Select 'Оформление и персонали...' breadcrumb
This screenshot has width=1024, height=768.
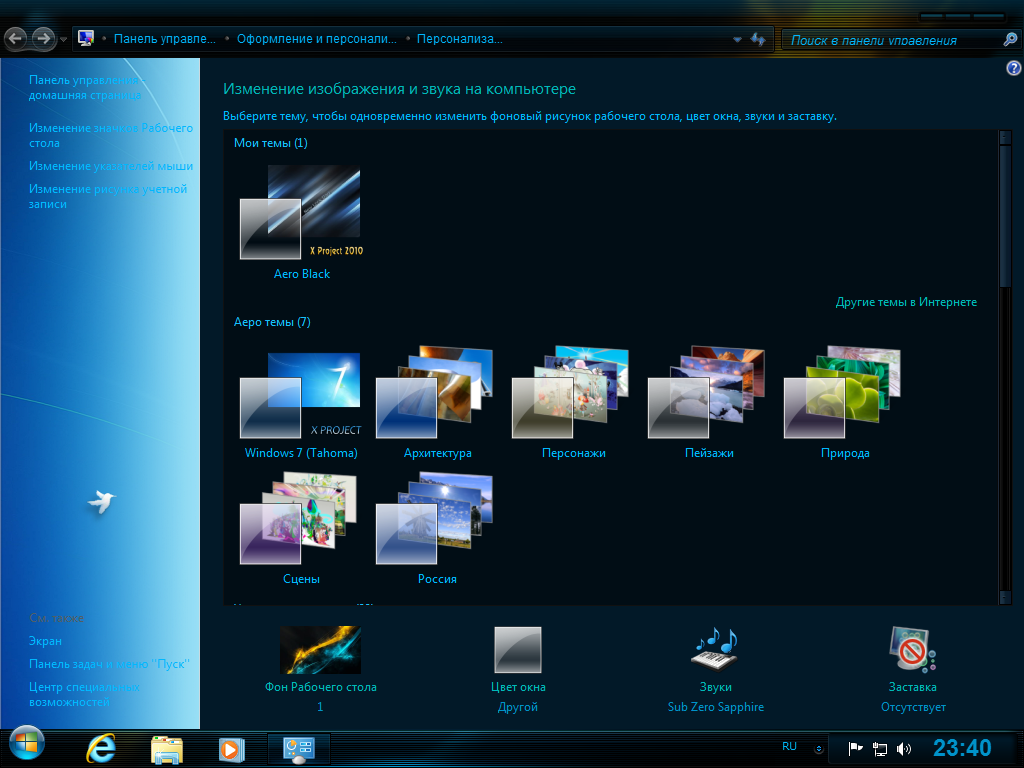point(317,39)
